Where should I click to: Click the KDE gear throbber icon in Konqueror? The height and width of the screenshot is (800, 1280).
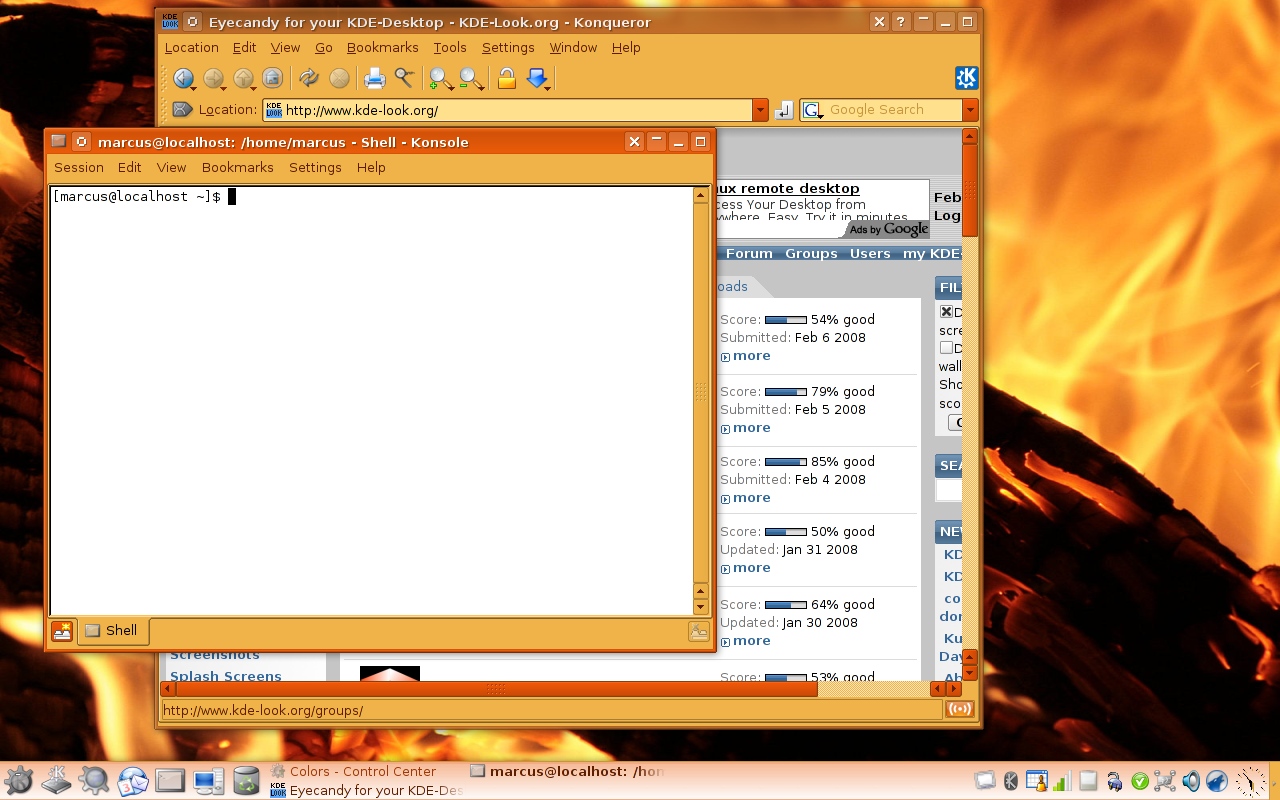coord(966,78)
